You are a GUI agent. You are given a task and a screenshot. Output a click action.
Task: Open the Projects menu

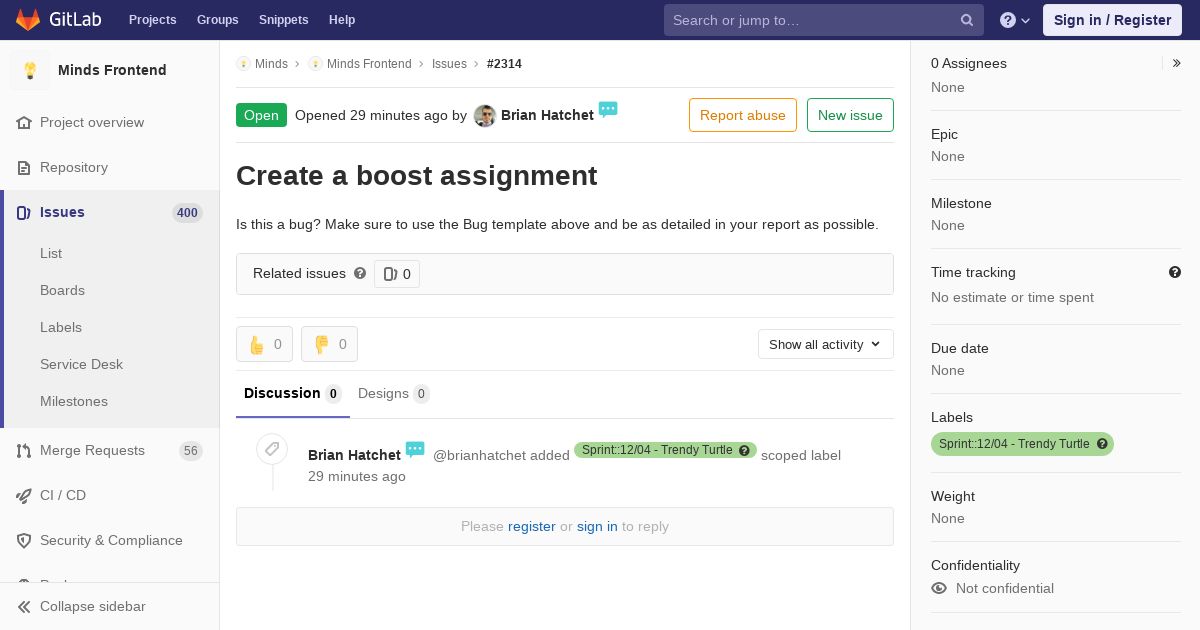[153, 20]
